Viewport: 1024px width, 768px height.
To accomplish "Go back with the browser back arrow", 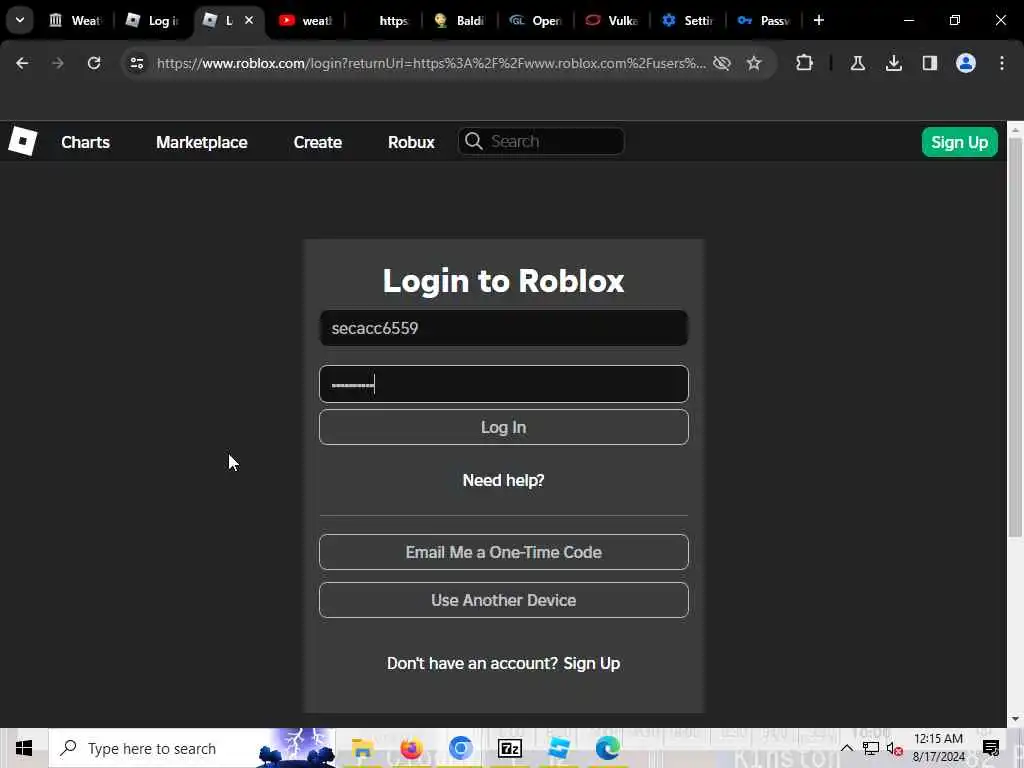I will pyautogui.click(x=22, y=63).
